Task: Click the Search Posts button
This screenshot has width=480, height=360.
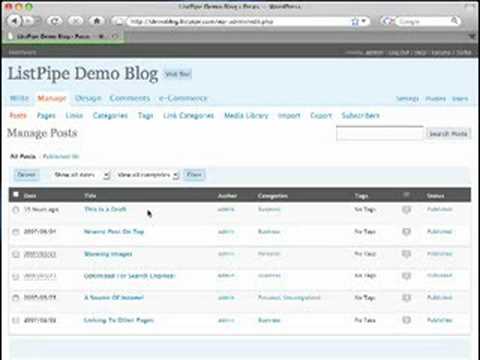Action: coord(448,133)
